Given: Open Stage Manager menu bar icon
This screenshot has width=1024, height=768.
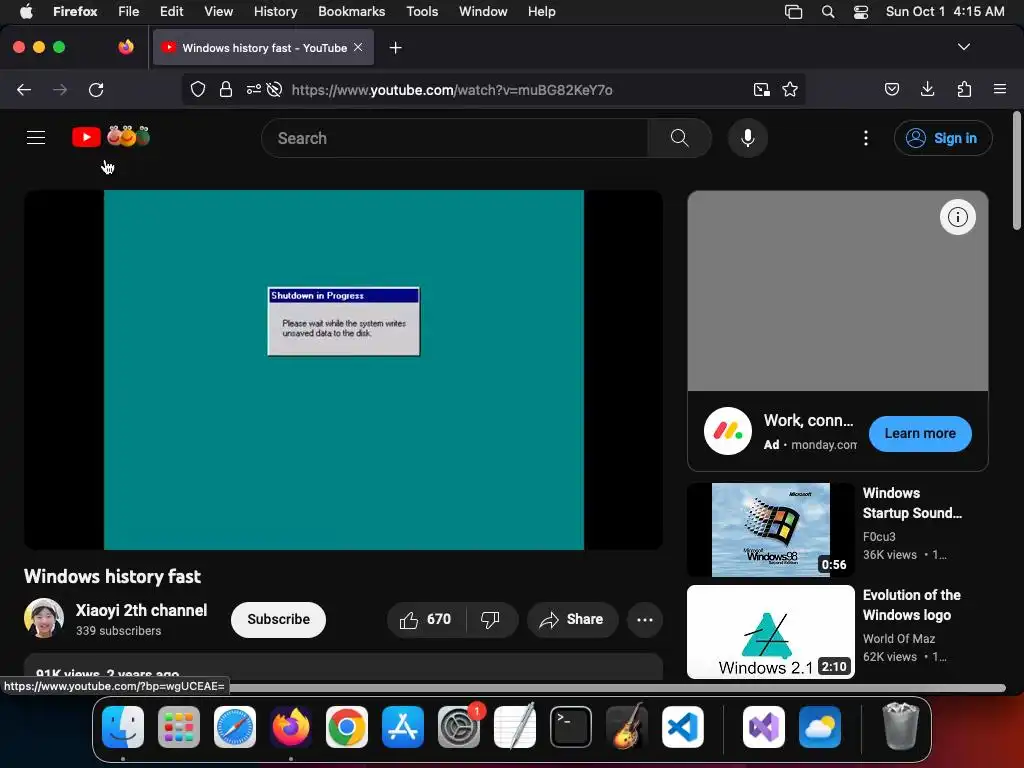Looking at the screenshot, I should [x=793, y=12].
